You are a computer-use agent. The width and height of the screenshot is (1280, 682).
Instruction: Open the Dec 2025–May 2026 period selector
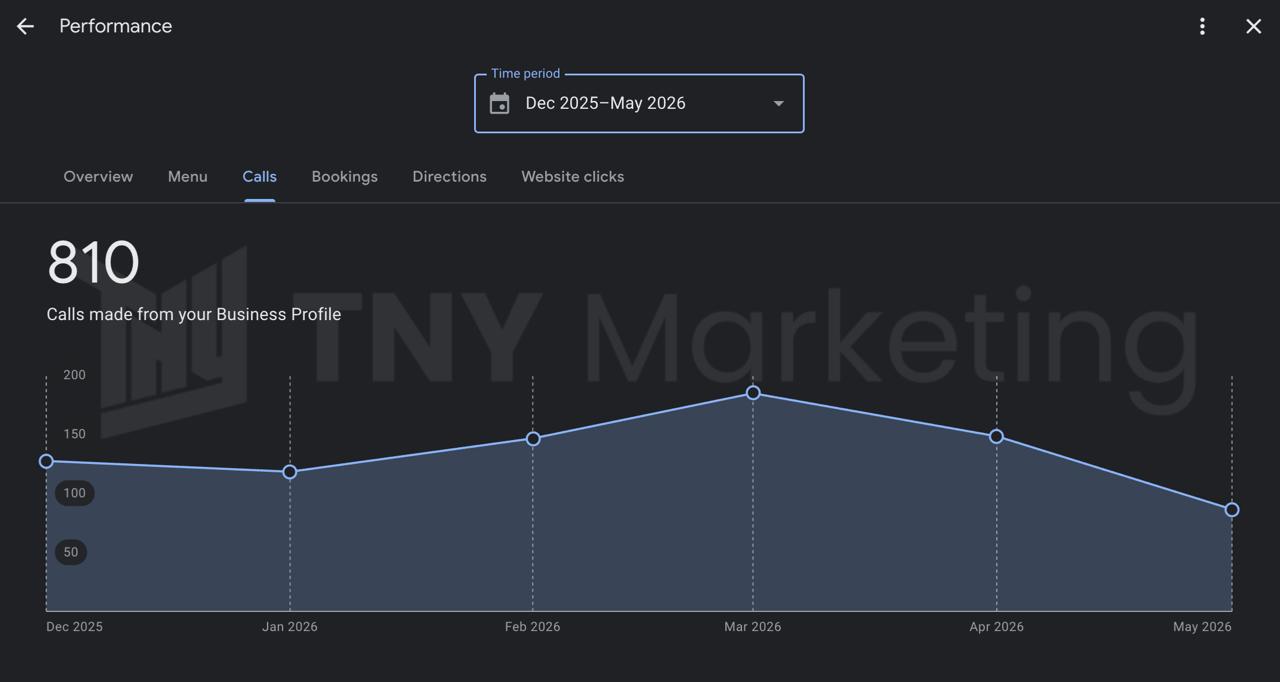pyautogui.click(x=639, y=103)
